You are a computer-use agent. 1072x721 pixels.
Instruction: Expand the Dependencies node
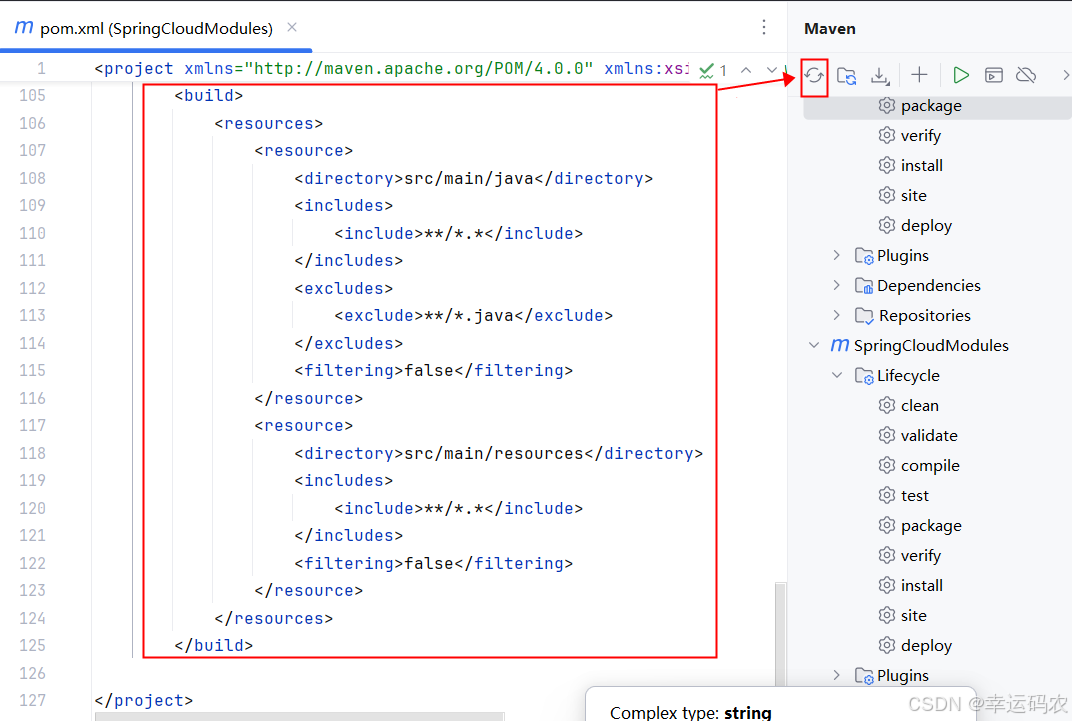[x=837, y=285]
